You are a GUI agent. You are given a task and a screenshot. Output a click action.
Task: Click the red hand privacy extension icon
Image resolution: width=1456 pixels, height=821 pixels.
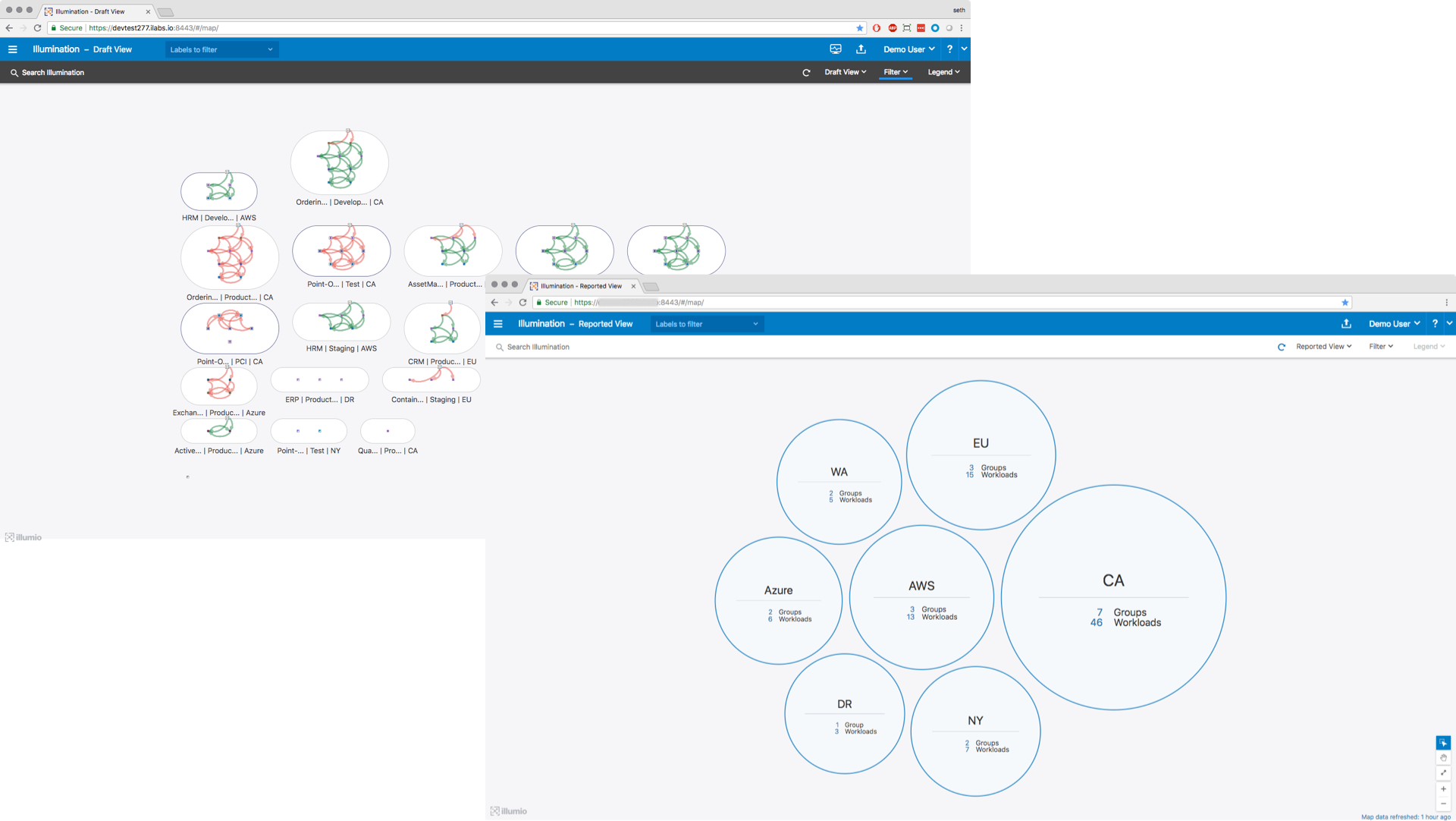(x=877, y=28)
